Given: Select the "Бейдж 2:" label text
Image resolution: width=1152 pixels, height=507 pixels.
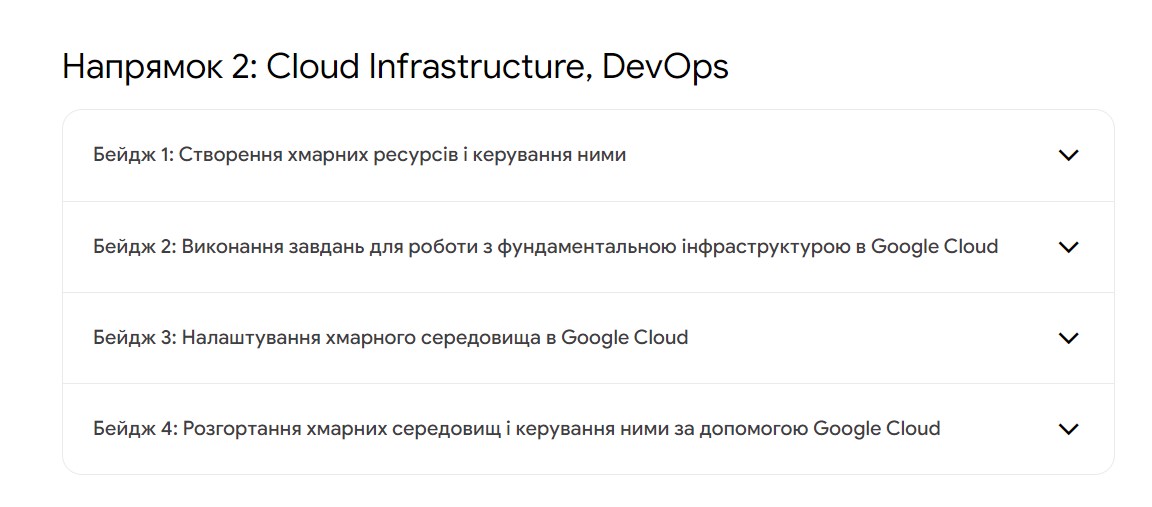Looking at the screenshot, I should point(134,247).
